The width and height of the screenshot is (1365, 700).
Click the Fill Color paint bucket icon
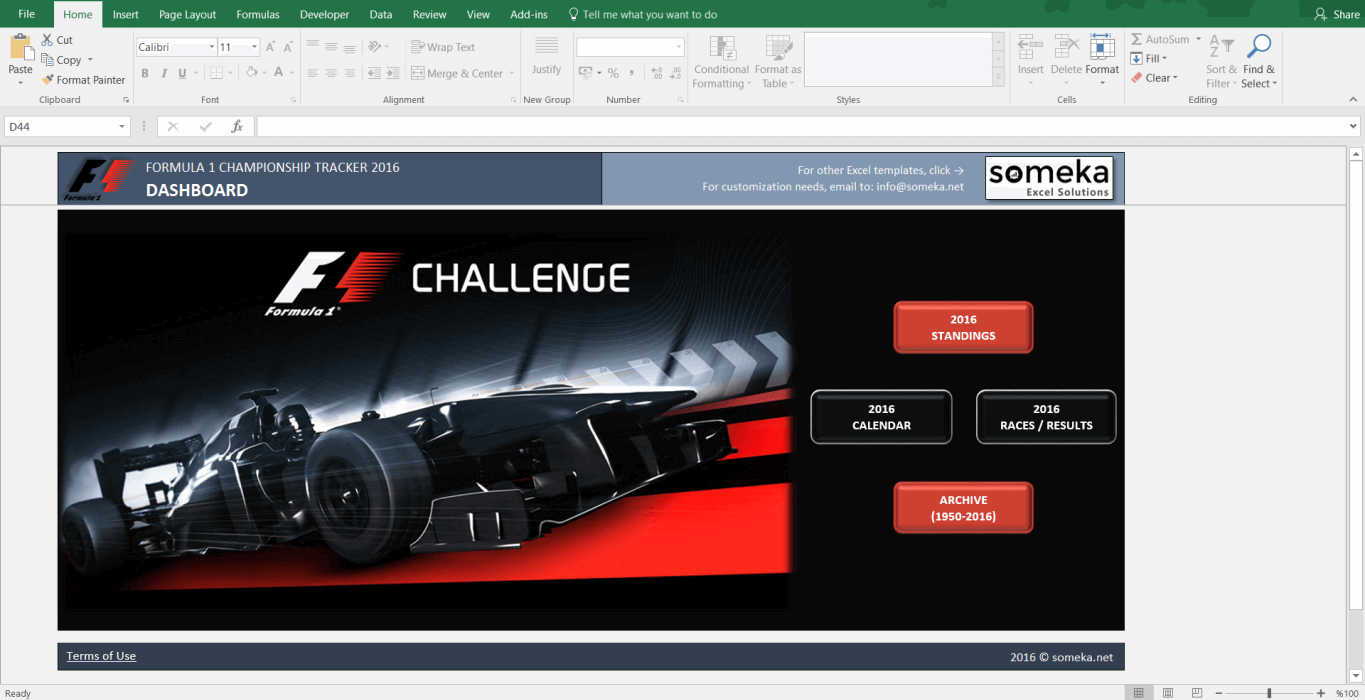252,73
